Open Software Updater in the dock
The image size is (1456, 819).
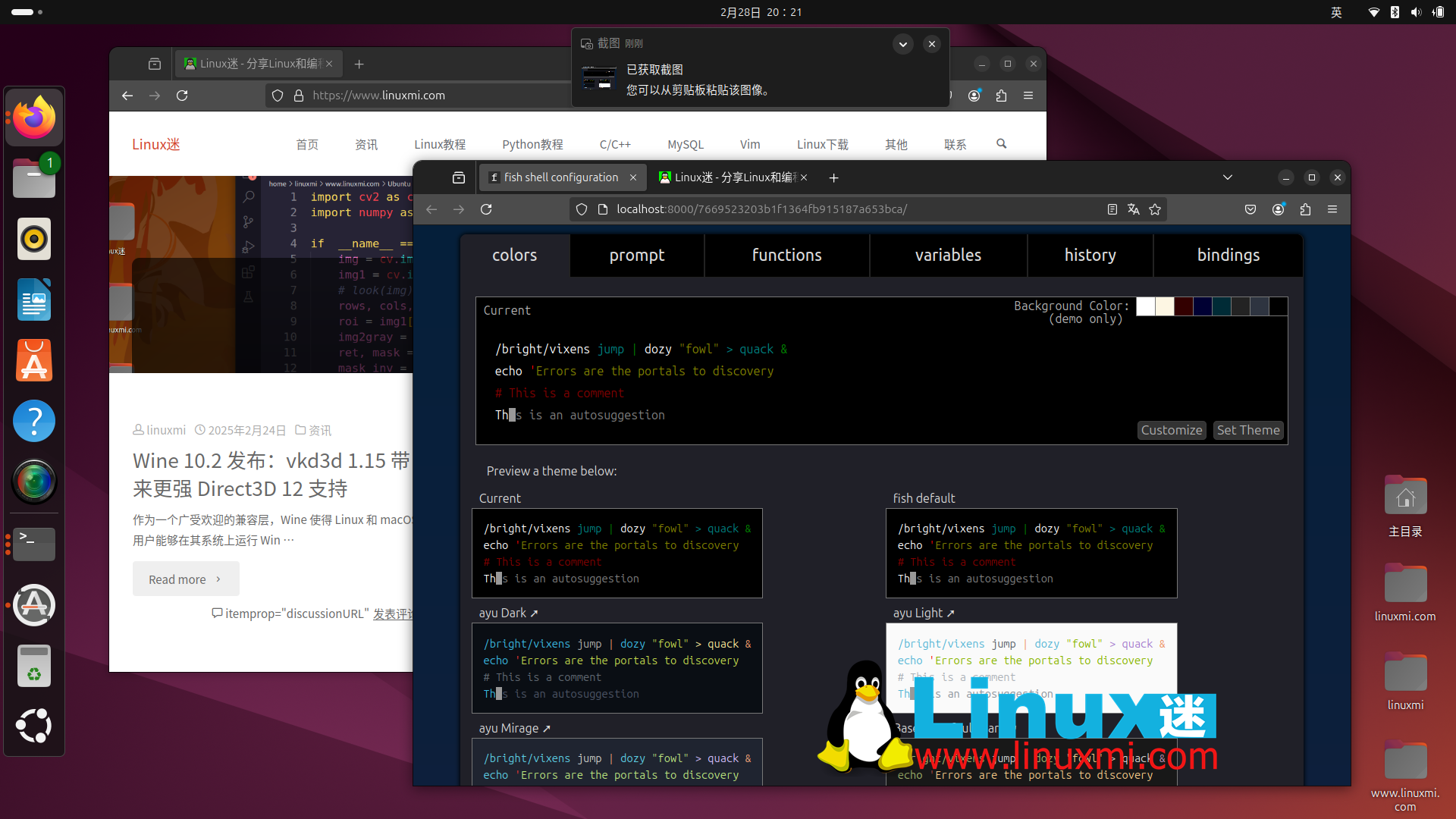(x=34, y=604)
